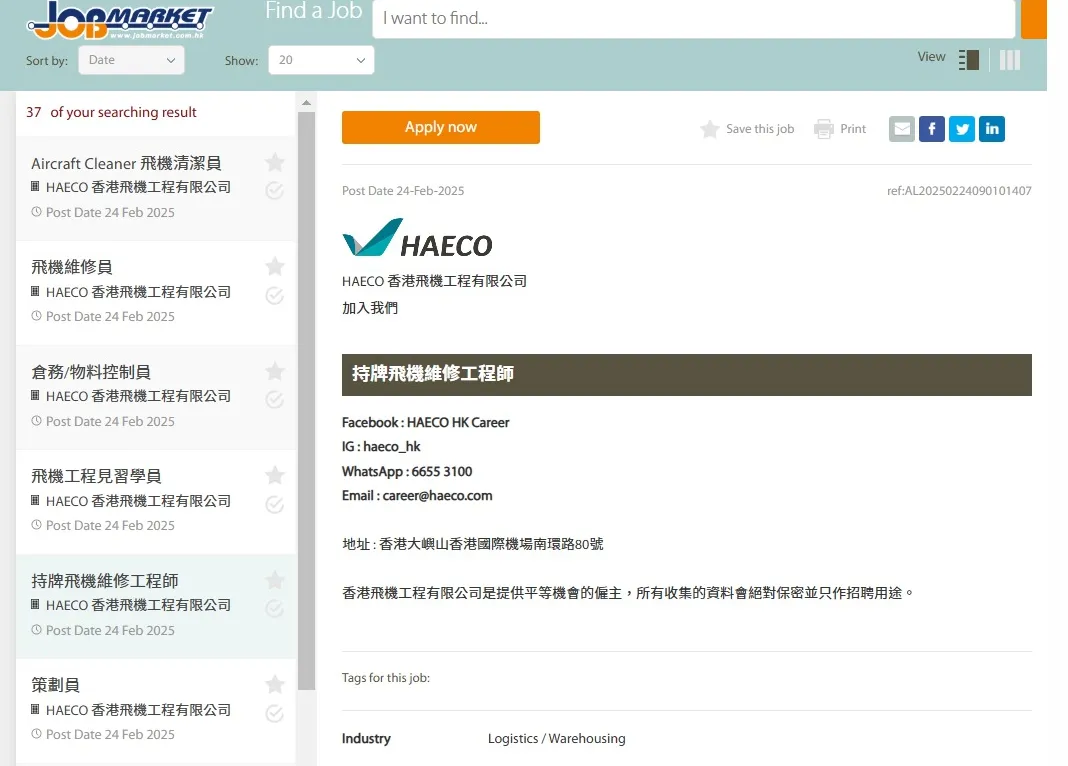The width and height of the screenshot is (1068, 766).
Task: Open the Sort by Date dropdown
Action: [x=131, y=60]
